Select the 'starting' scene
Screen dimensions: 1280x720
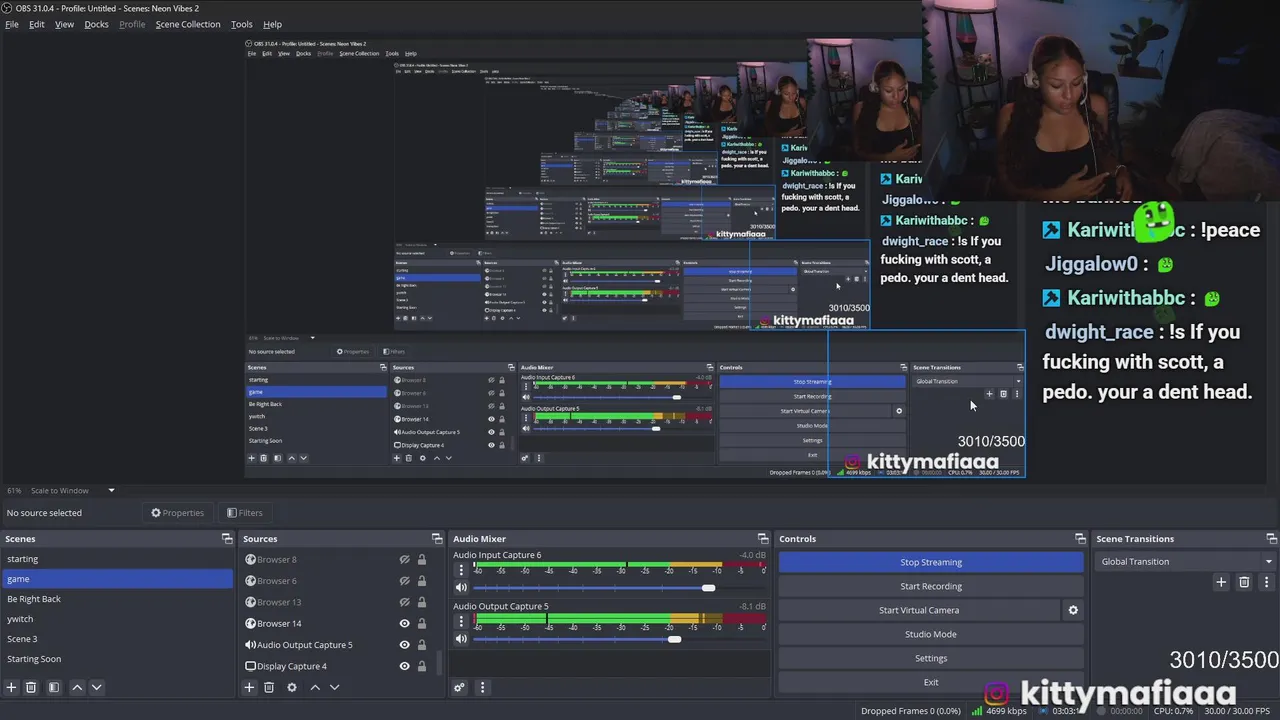tap(117, 559)
